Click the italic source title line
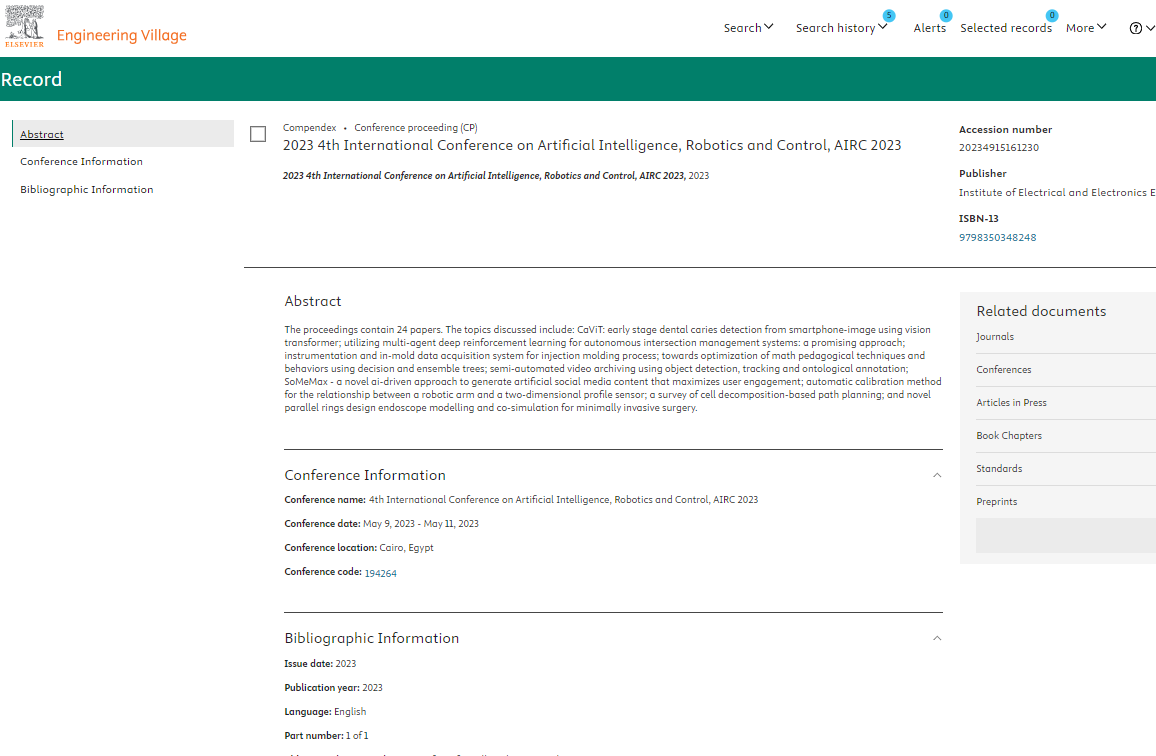Viewport: 1156px width, 756px height. tap(484, 176)
